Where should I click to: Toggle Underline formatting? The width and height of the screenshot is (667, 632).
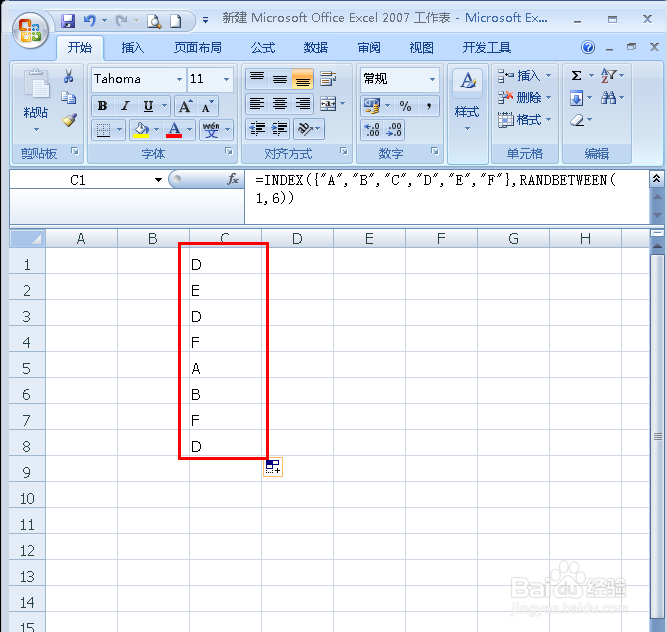148,106
